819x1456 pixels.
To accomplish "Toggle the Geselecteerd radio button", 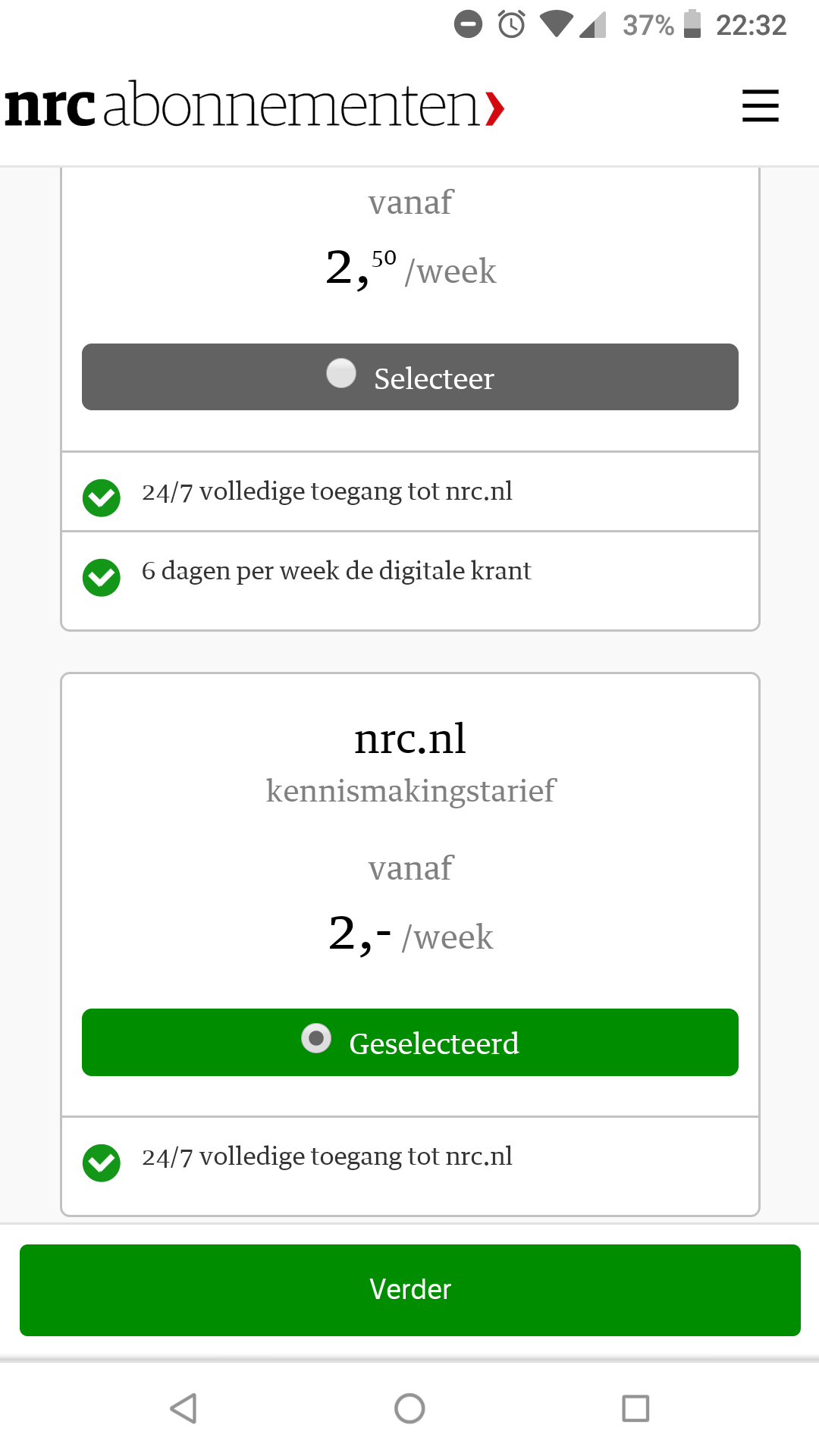I will [x=316, y=1038].
